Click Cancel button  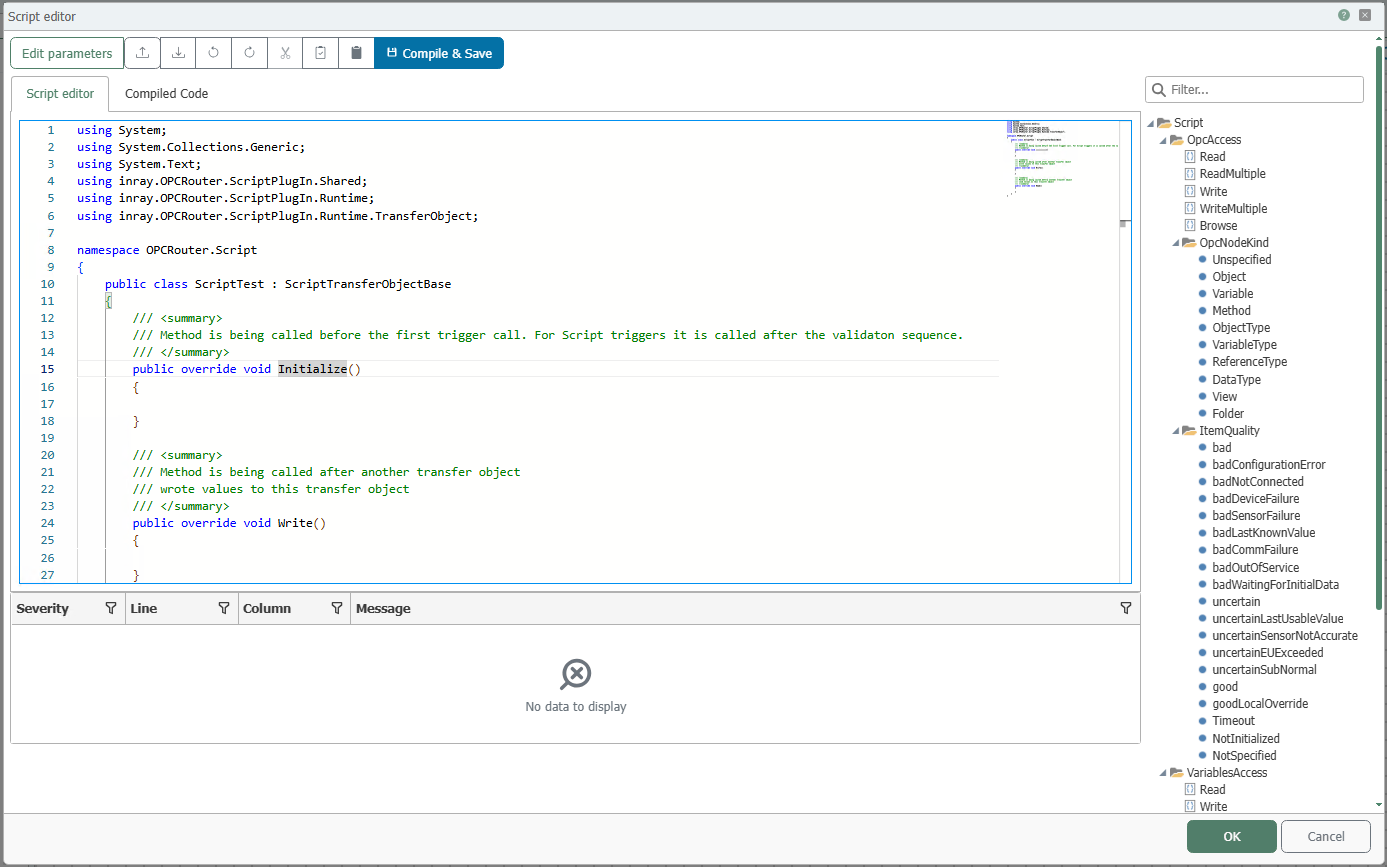point(1326,836)
